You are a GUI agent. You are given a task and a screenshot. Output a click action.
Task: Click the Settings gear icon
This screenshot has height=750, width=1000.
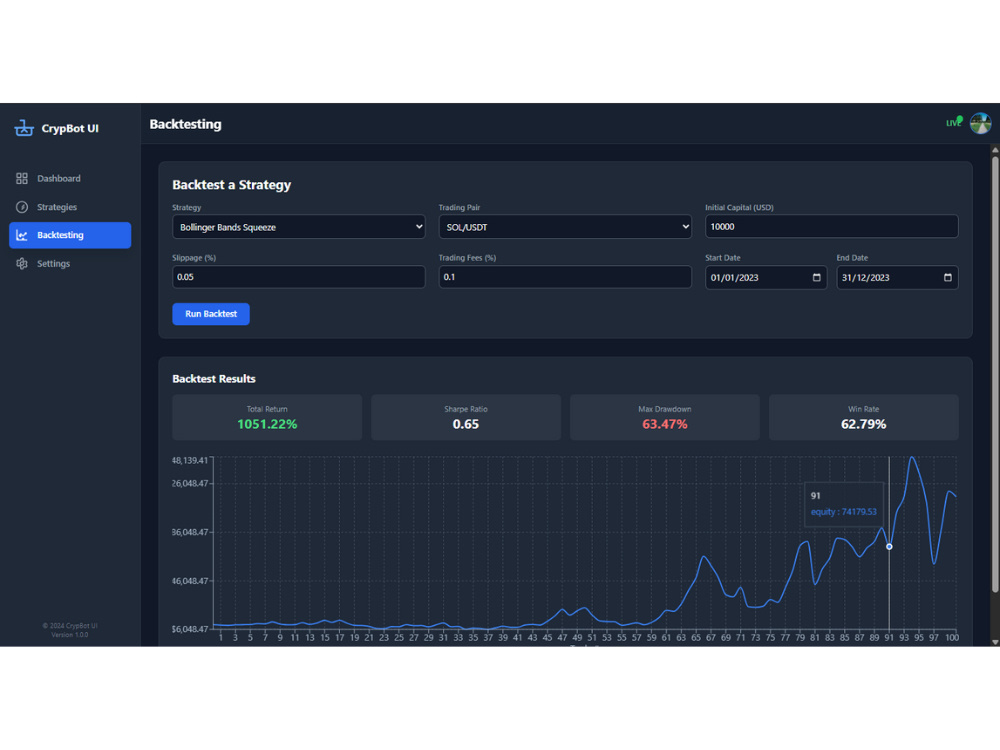coord(22,263)
